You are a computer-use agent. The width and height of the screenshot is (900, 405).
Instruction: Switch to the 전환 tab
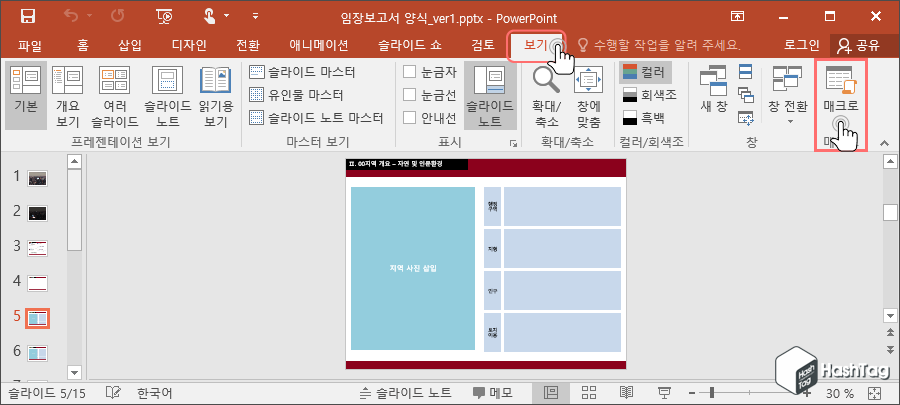click(x=248, y=45)
